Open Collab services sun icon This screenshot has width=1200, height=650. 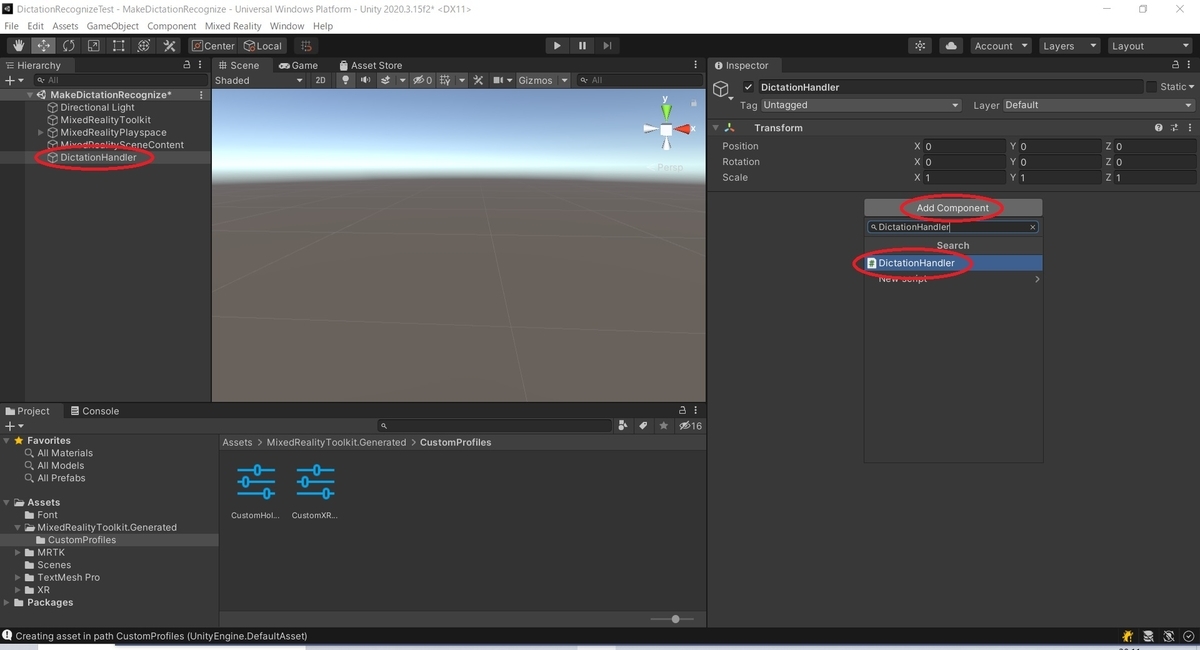(x=920, y=46)
